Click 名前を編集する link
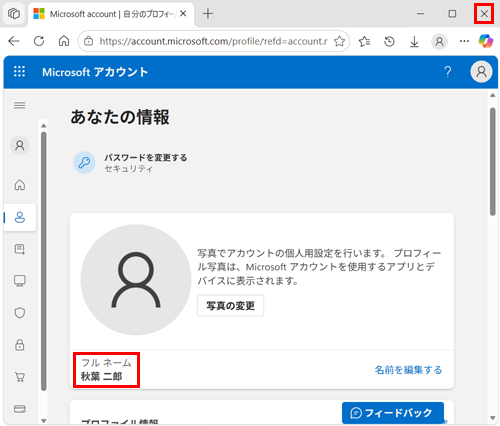Image resolution: width=500 pixels, height=426 pixels. [408, 370]
